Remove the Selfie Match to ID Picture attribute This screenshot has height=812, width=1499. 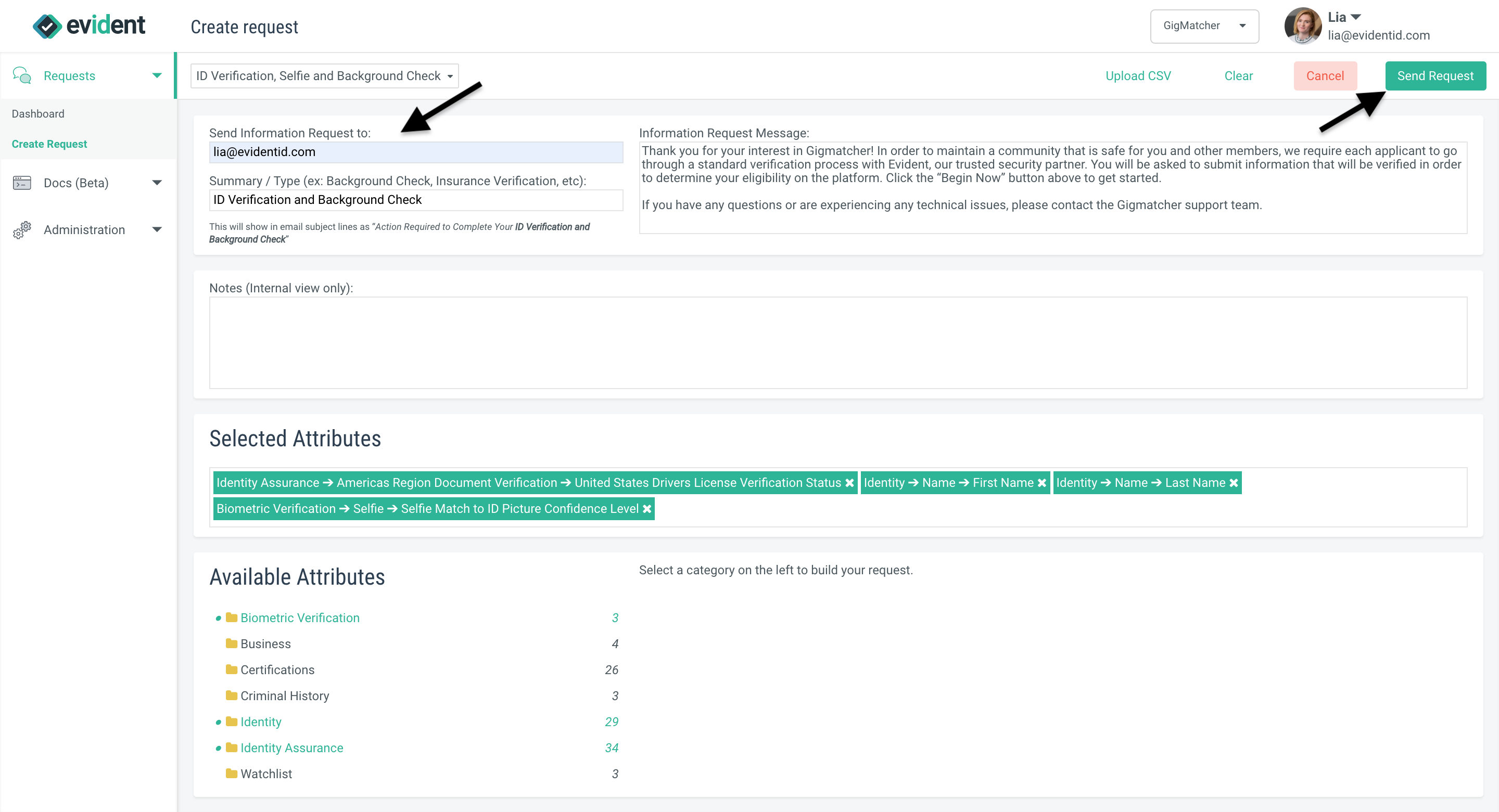pos(647,508)
